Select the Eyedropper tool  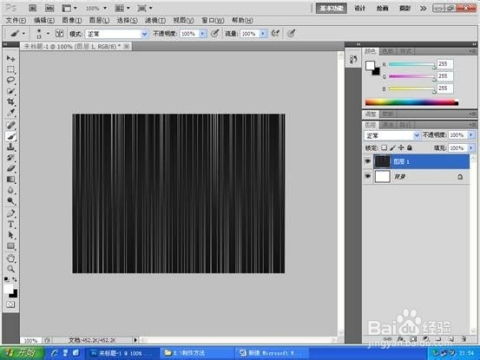pyautogui.click(x=11, y=112)
